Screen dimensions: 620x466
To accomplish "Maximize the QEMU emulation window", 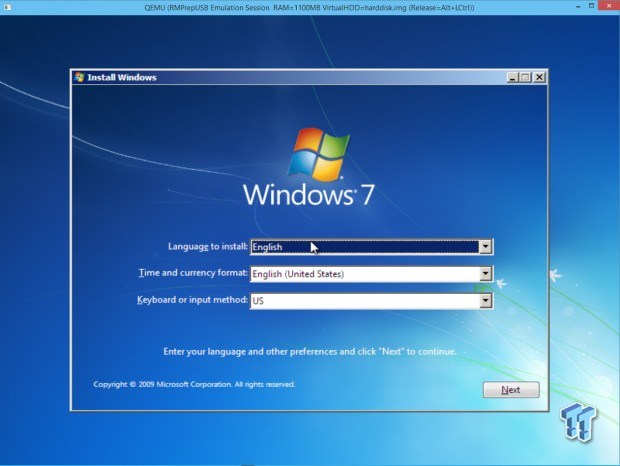I will pos(592,6).
